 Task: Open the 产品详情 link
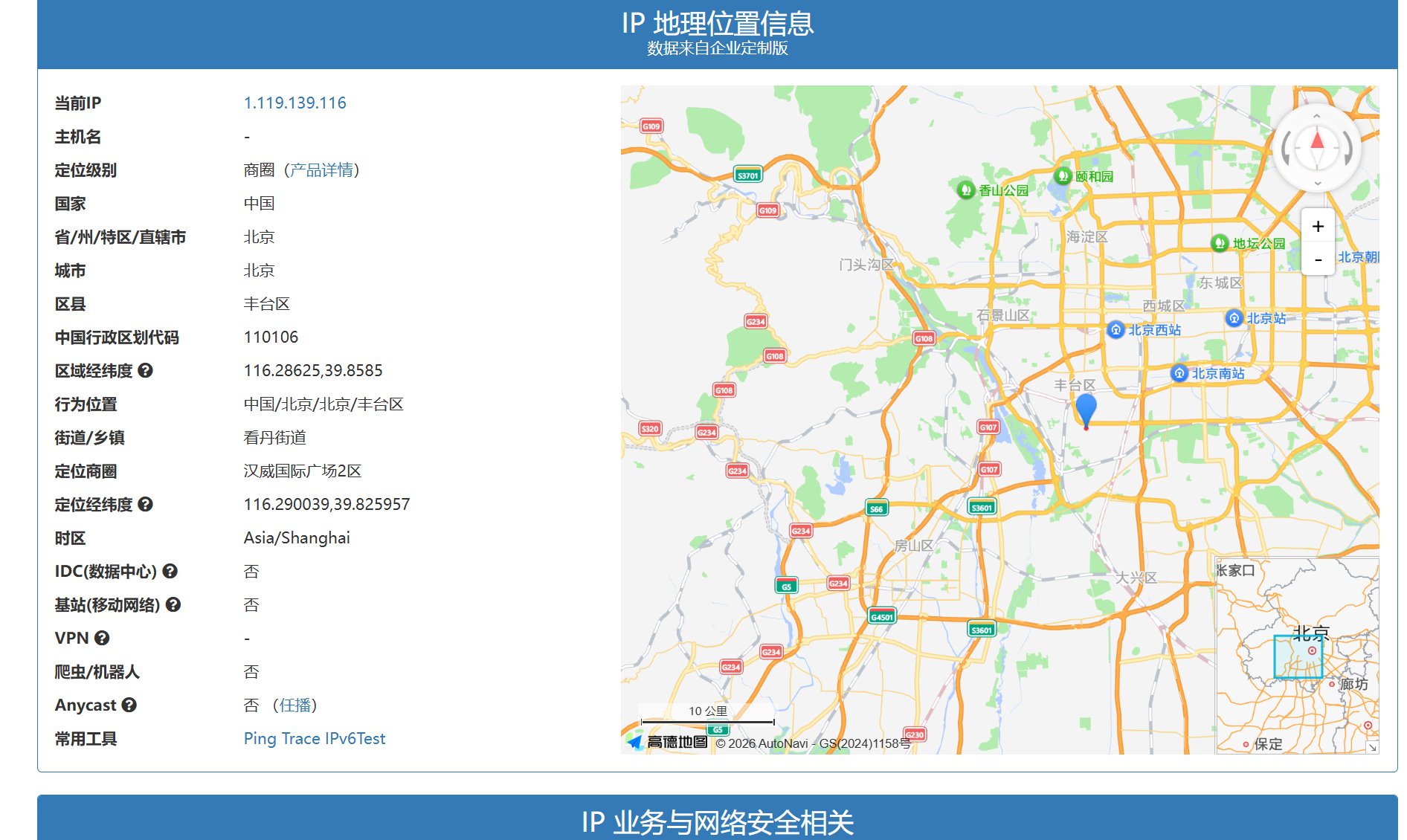click(322, 170)
